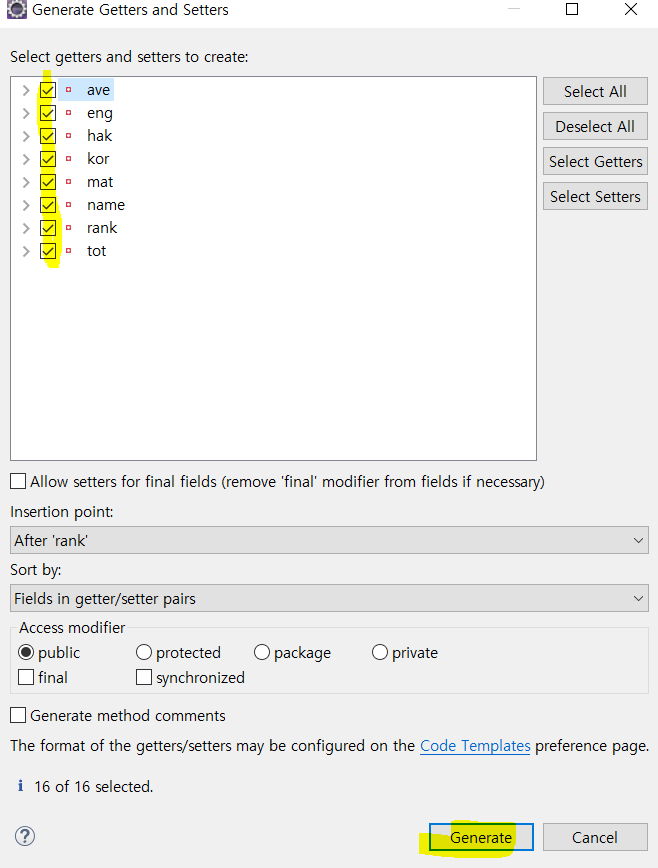This screenshot has height=868, width=658.
Task: Uncheck the 'kor' field checkbox
Action: 48,159
